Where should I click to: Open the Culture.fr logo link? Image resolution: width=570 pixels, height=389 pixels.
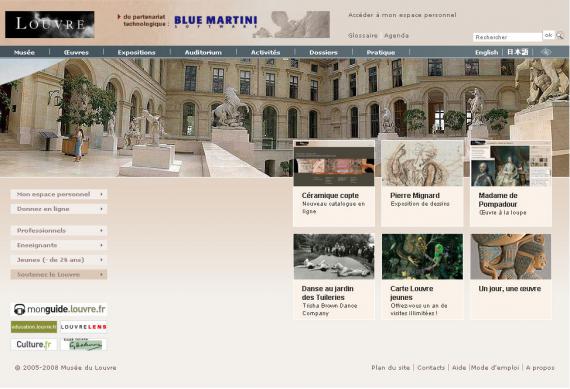click(x=34, y=344)
